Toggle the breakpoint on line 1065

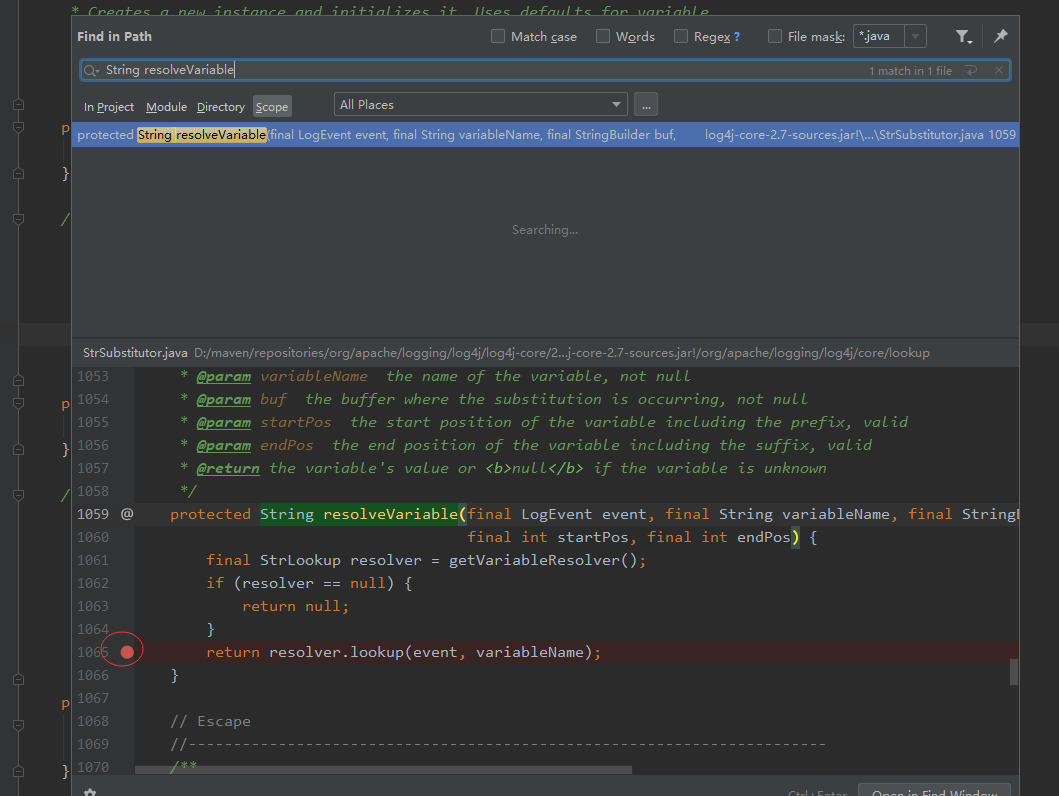pyautogui.click(x=127, y=652)
